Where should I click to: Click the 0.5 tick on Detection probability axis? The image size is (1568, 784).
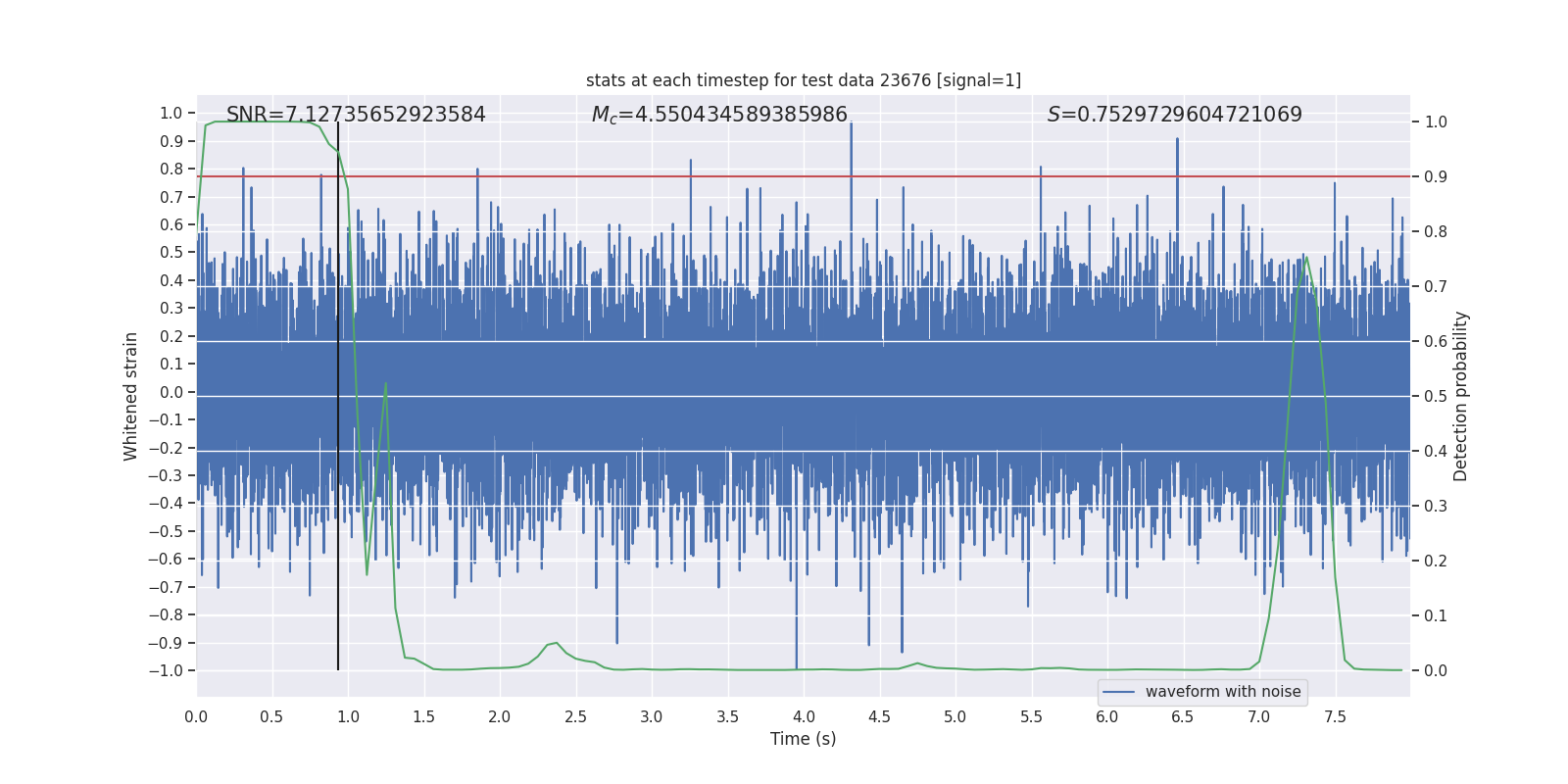click(x=1436, y=397)
